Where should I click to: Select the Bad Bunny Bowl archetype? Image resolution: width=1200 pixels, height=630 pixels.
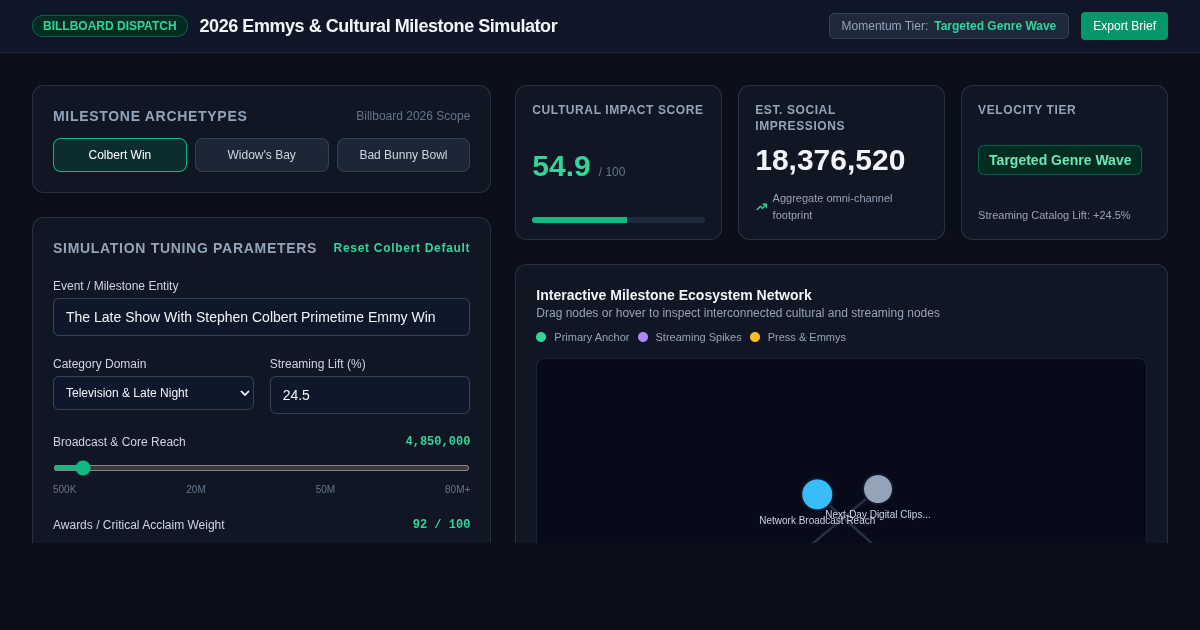tap(403, 155)
